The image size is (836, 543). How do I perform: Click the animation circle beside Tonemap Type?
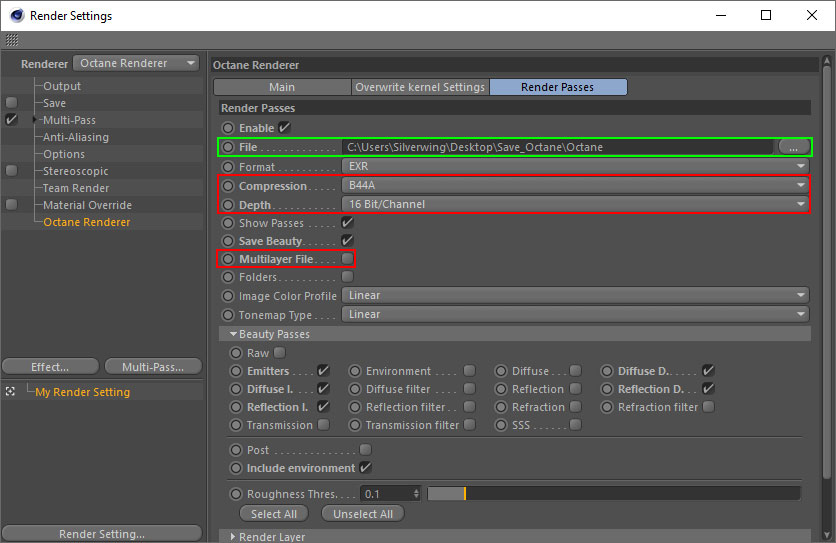pos(228,315)
